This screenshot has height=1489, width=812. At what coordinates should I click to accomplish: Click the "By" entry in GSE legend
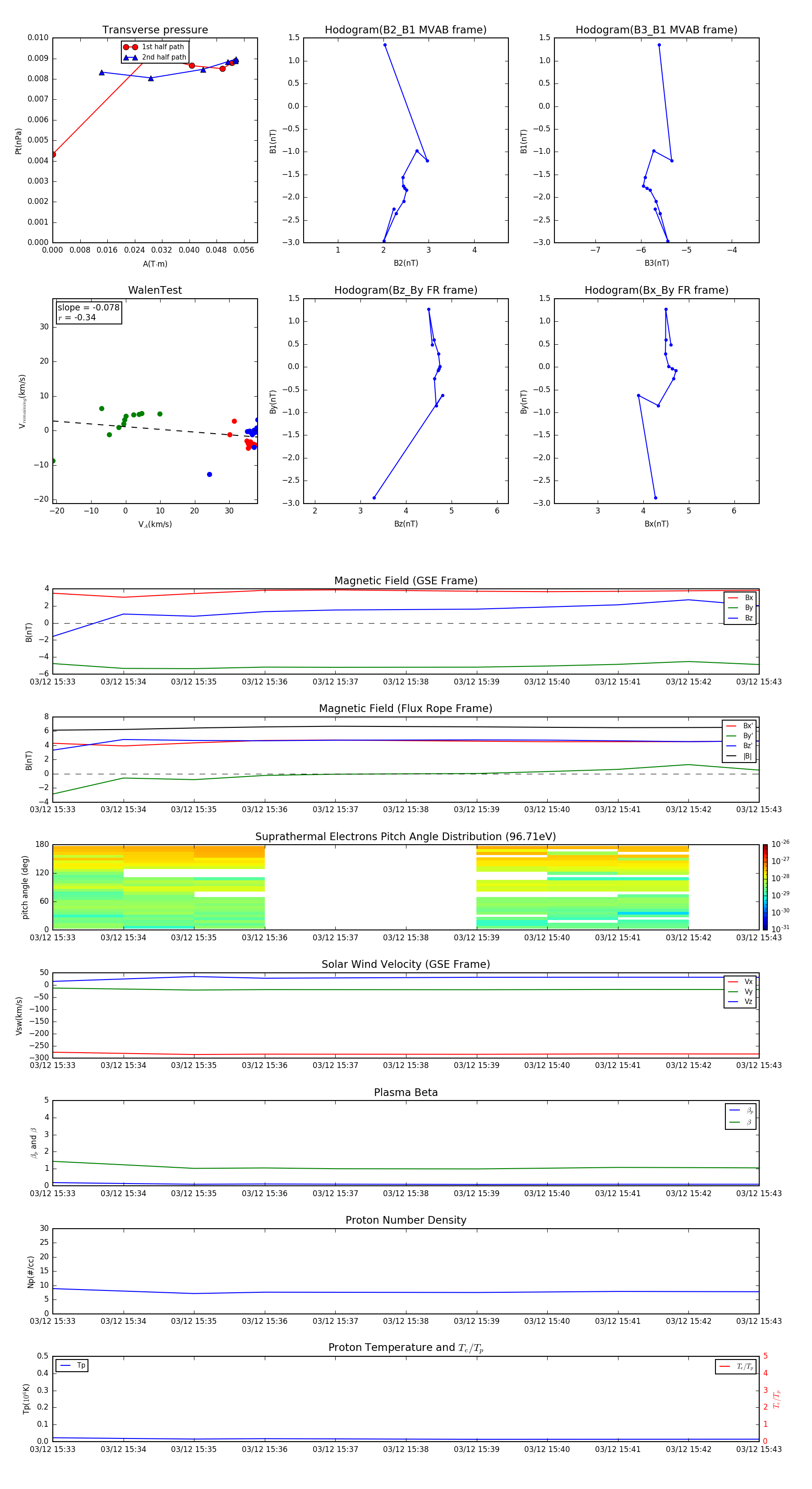pyautogui.click(x=740, y=607)
